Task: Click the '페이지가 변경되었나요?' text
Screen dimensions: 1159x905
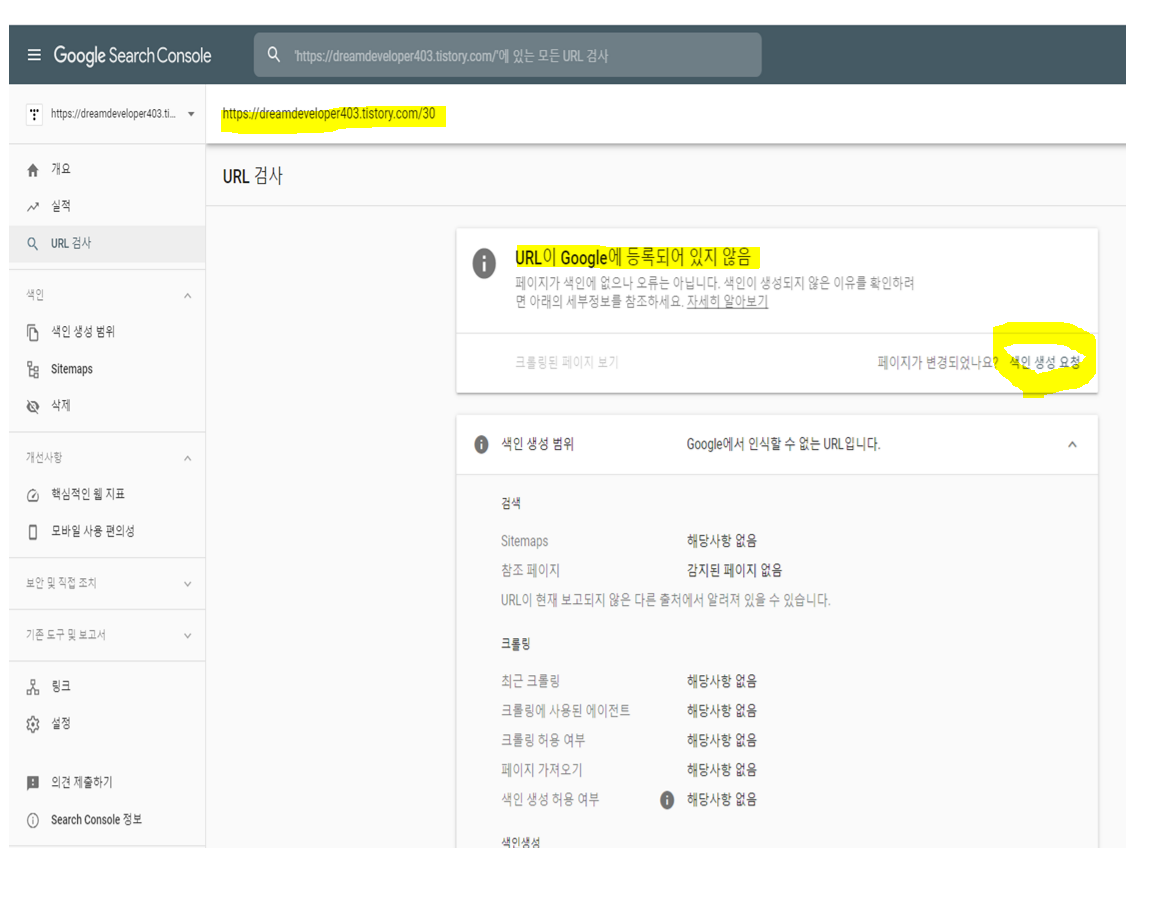Action: click(x=937, y=362)
